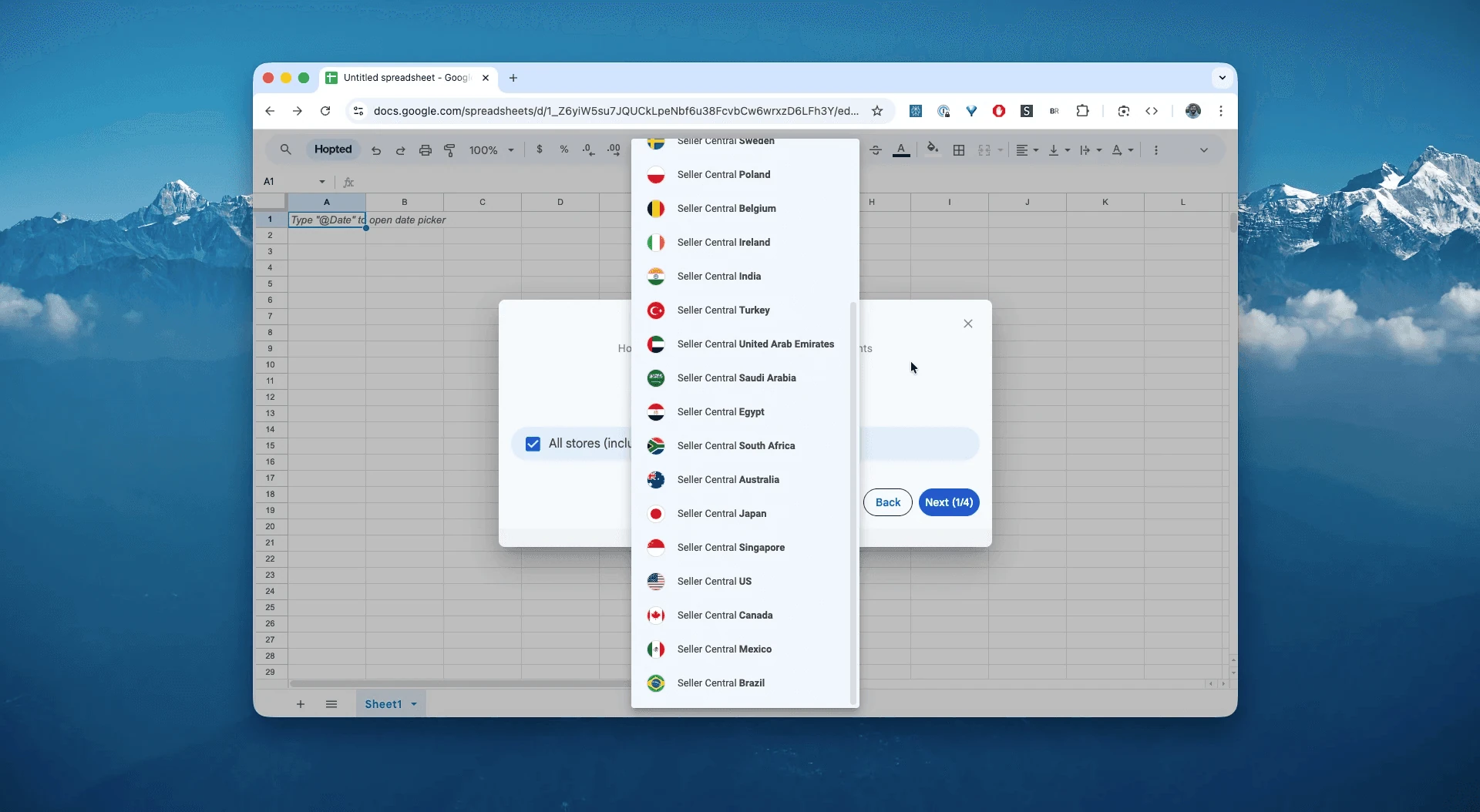Close the Untitled spreadsheet tab

486,78
